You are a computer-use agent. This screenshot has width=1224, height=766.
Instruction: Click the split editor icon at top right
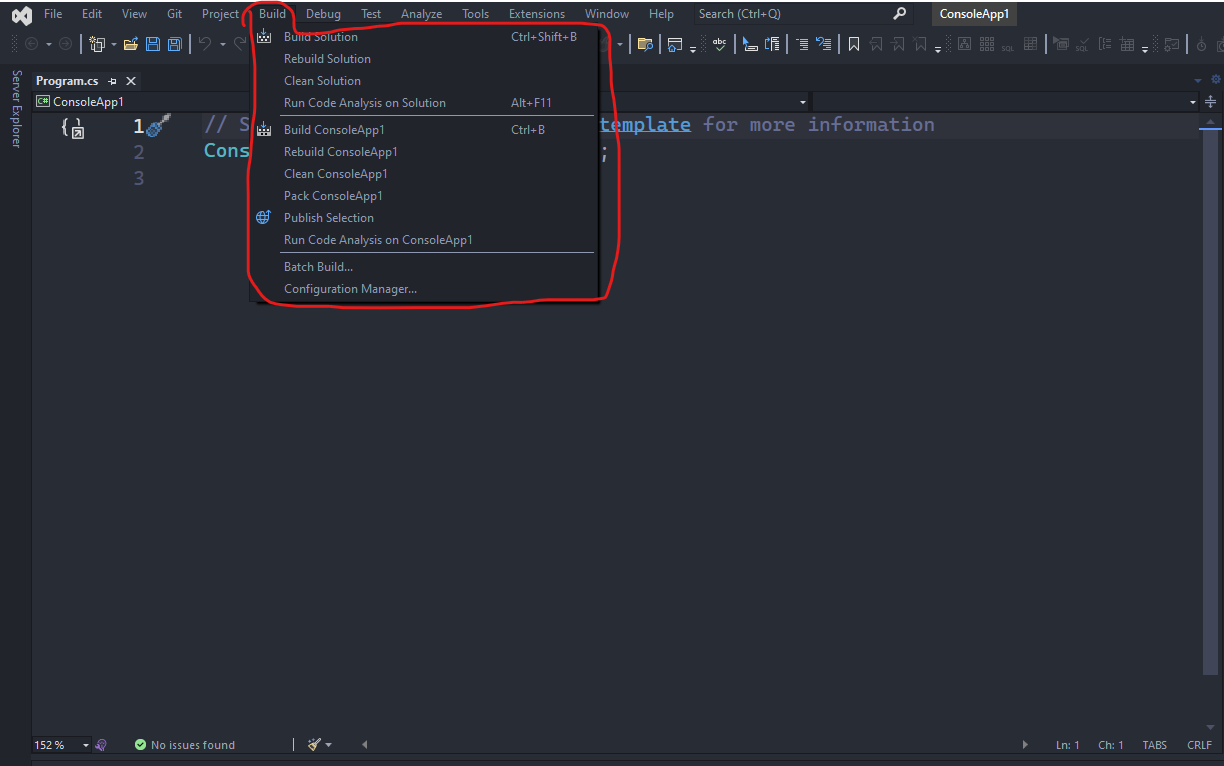tap(1211, 102)
